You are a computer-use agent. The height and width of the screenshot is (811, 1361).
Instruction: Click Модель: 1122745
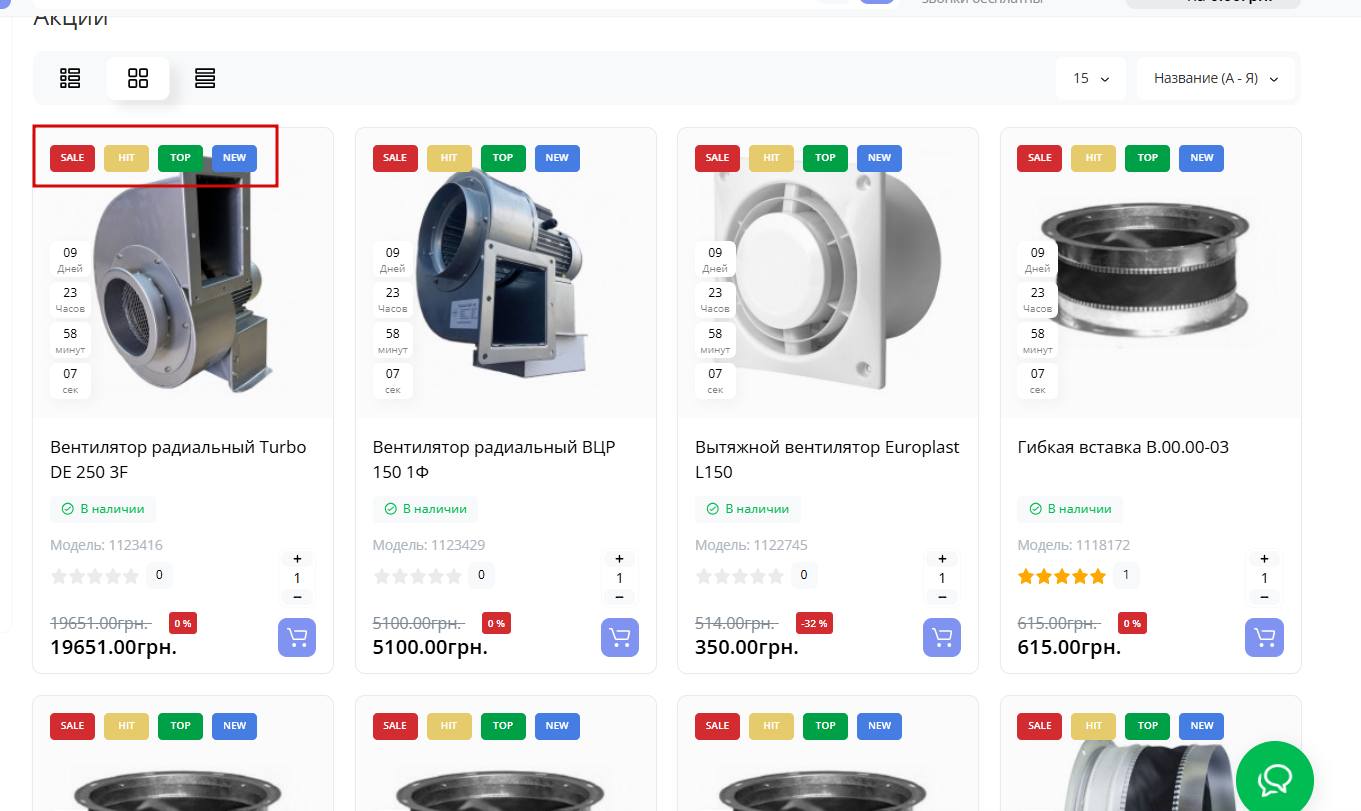click(x=751, y=545)
